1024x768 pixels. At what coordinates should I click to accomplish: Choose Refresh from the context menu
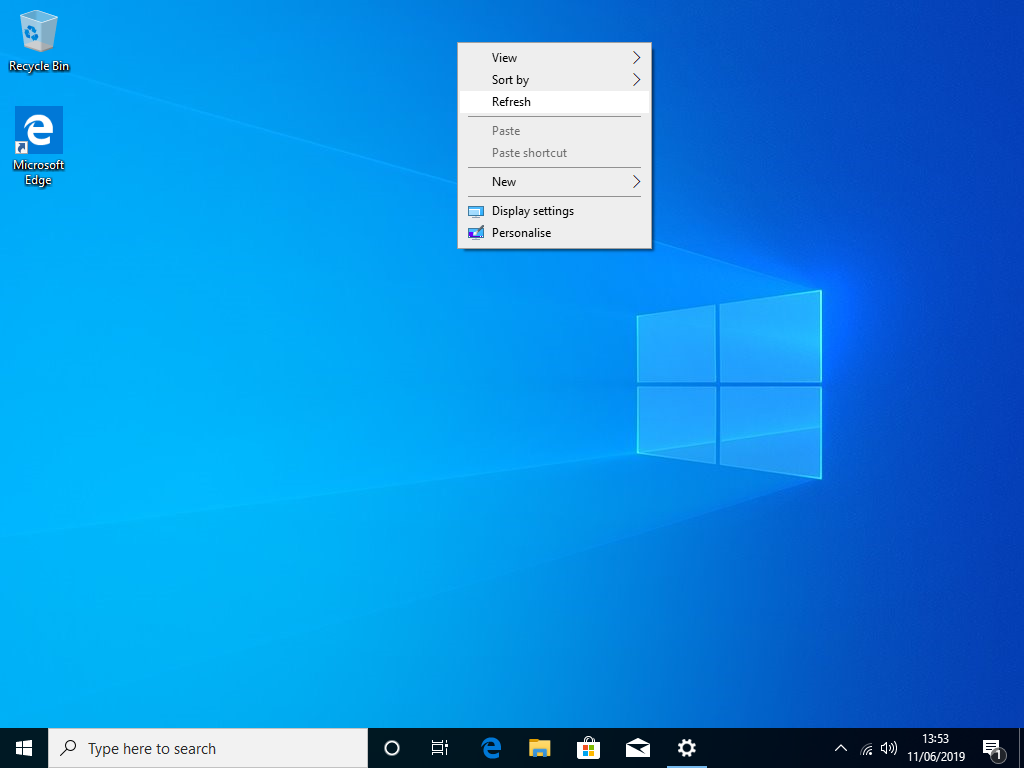coord(554,102)
